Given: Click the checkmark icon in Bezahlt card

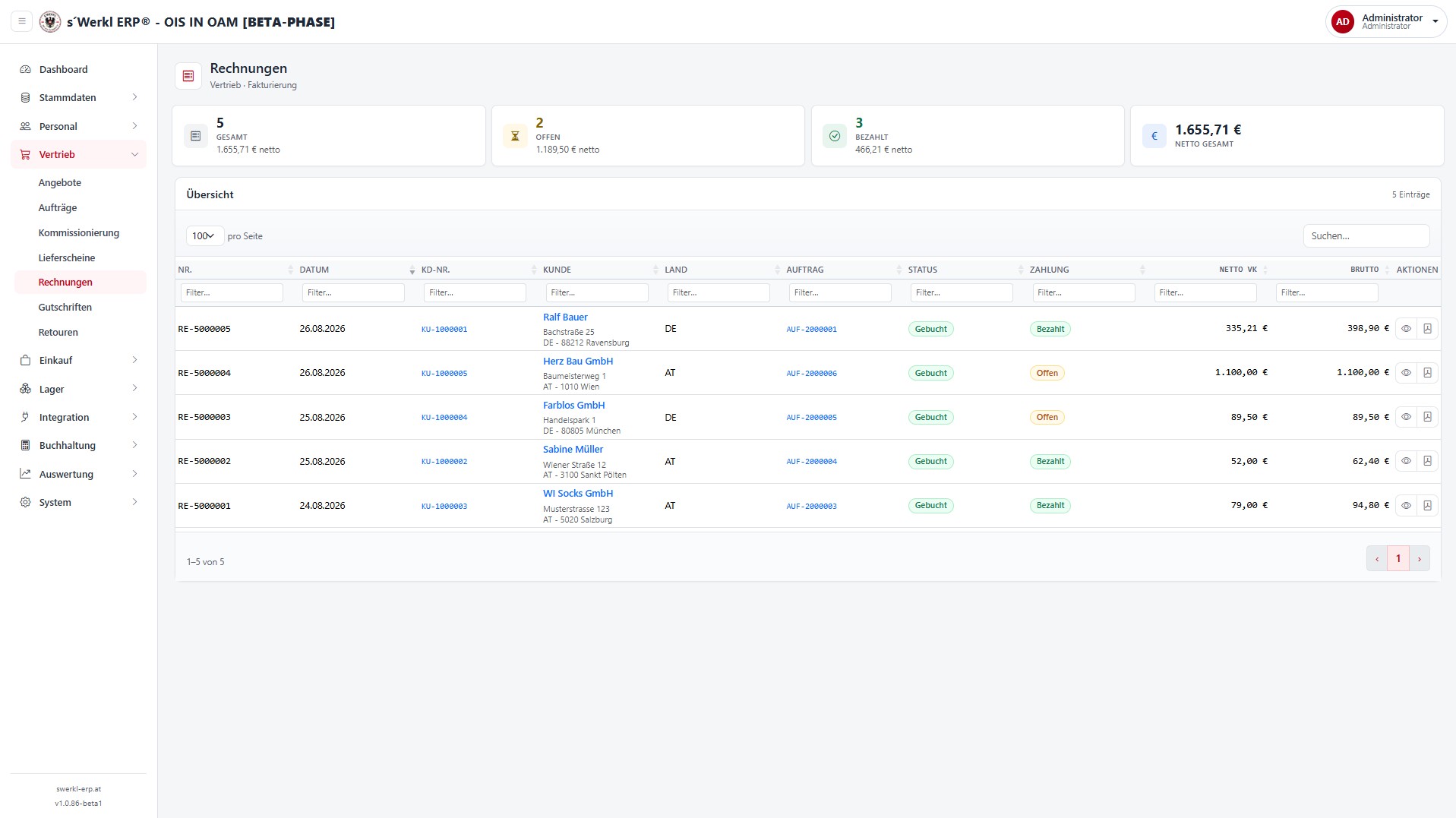Looking at the screenshot, I should [x=835, y=136].
